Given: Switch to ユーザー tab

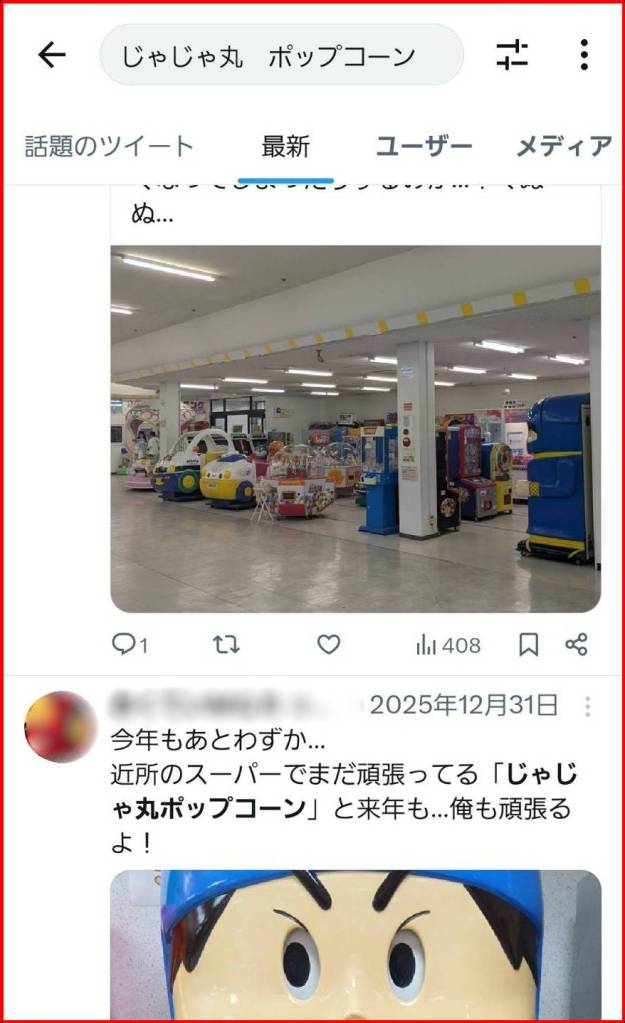Looking at the screenshot, I should point(424,146).
